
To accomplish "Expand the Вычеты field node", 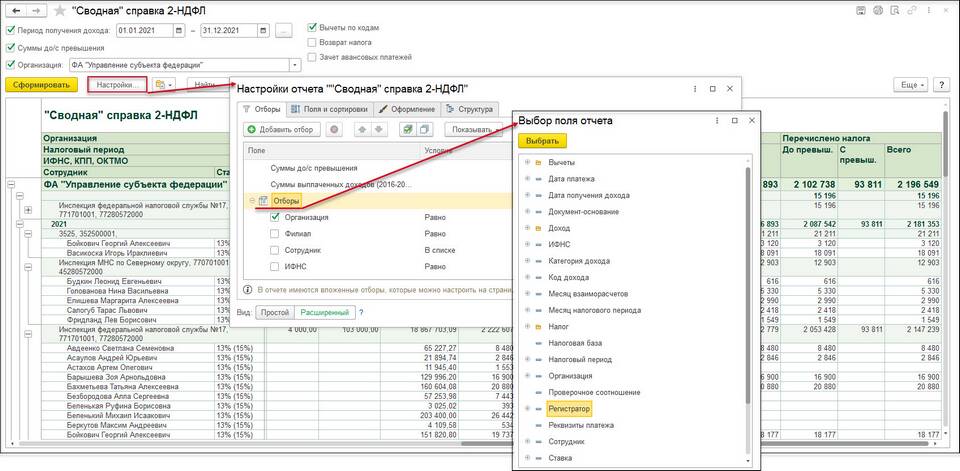I will (526, 162).
